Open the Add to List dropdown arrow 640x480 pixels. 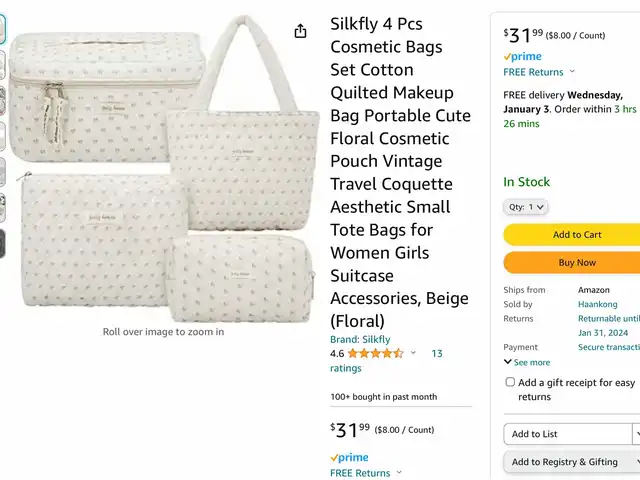(636, 434)
